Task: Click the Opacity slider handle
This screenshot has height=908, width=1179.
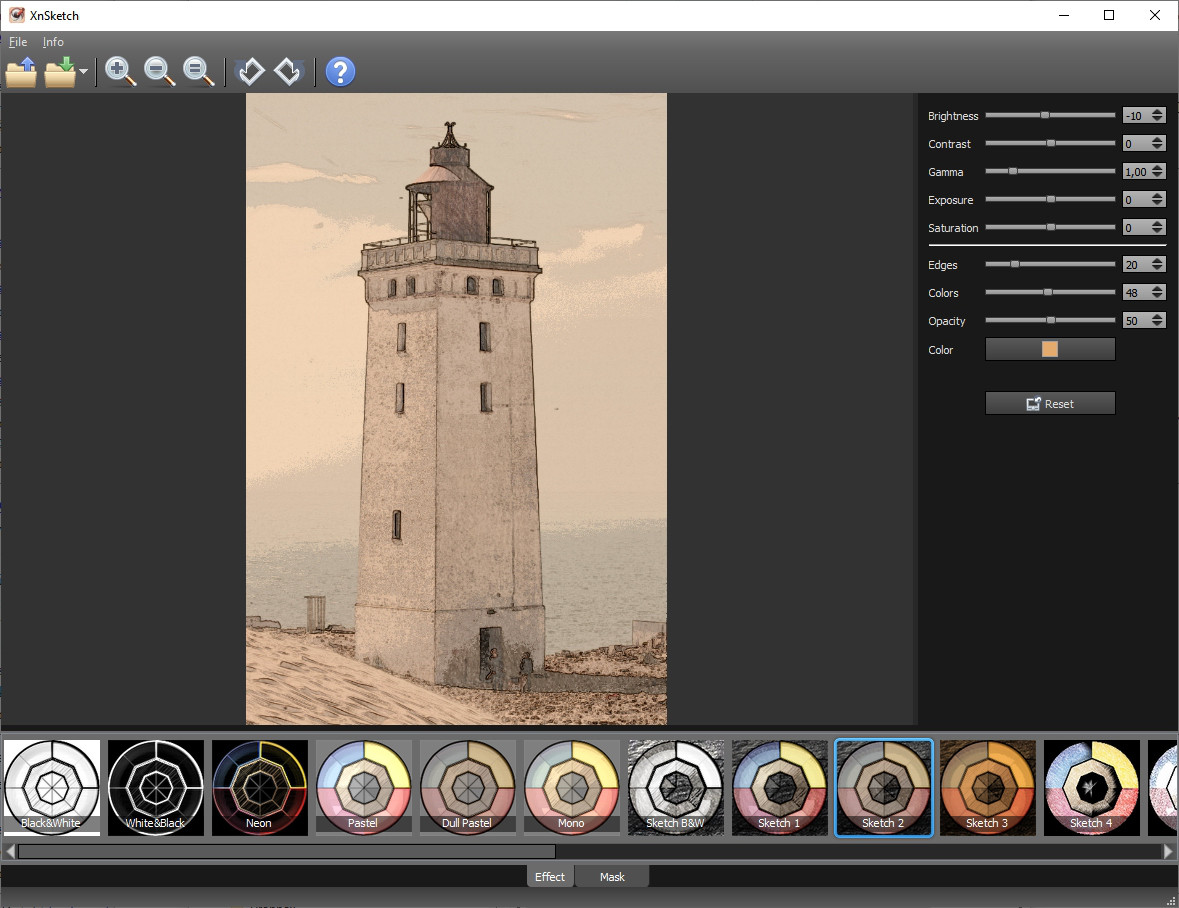Action: pos(1050,321)
